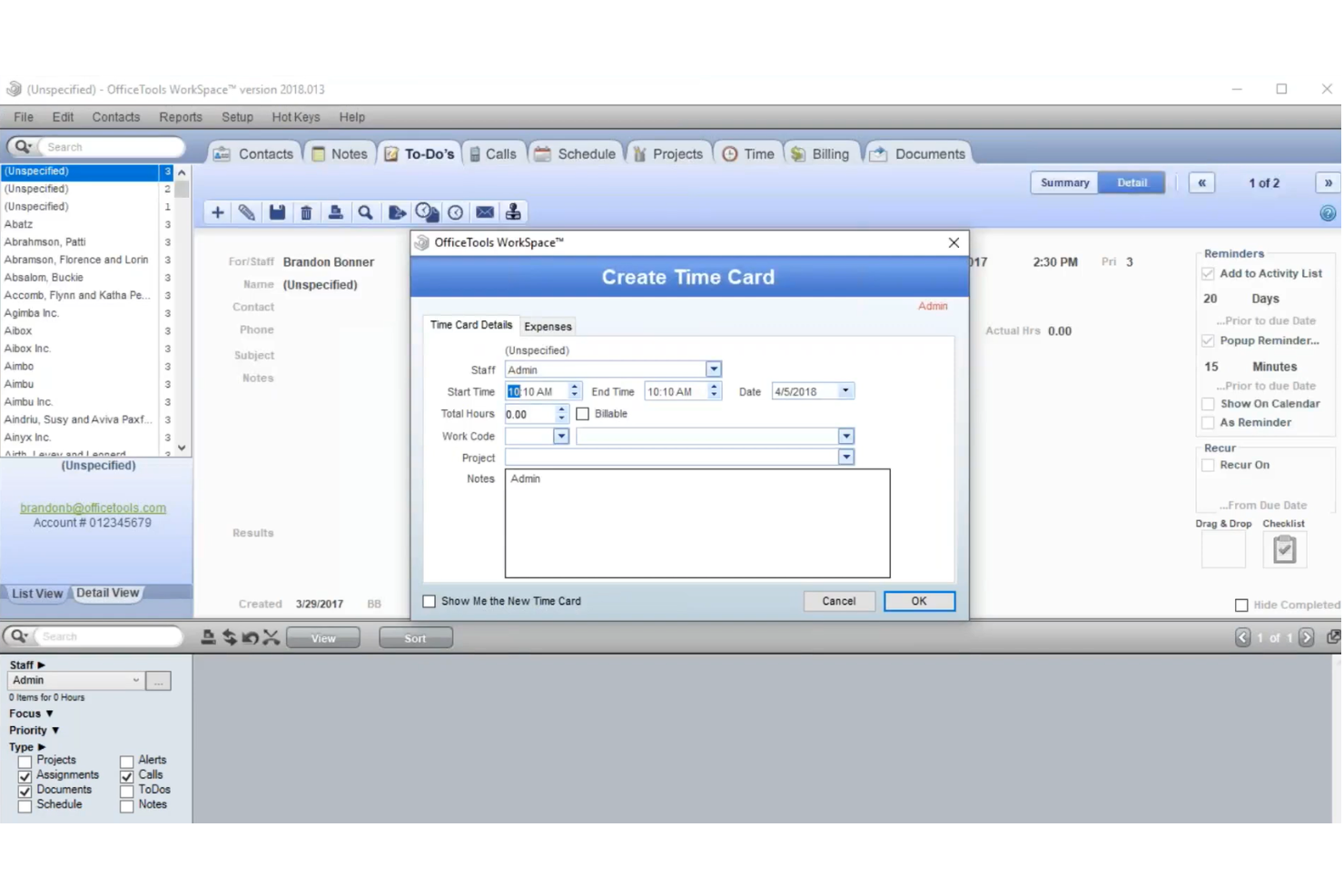Screen dimensions: 1344x896
Task: Click the document forward arrow icon
Action: [397, 212]
